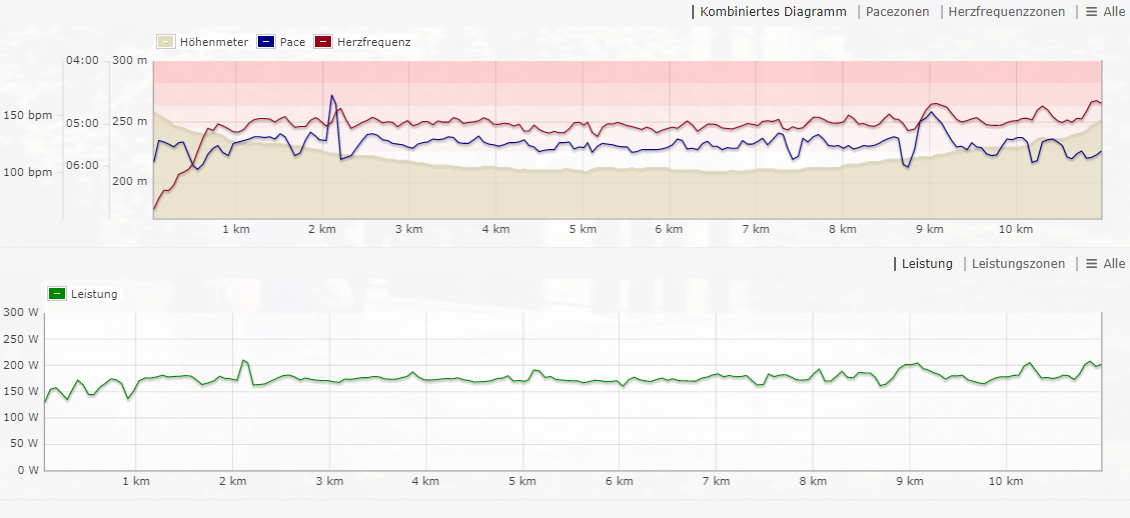Image resolution: width=1130 pixels, height=518 pixels.
Task: Select the Leistung tab in lower chart
Action: click(x=927, y=264)
